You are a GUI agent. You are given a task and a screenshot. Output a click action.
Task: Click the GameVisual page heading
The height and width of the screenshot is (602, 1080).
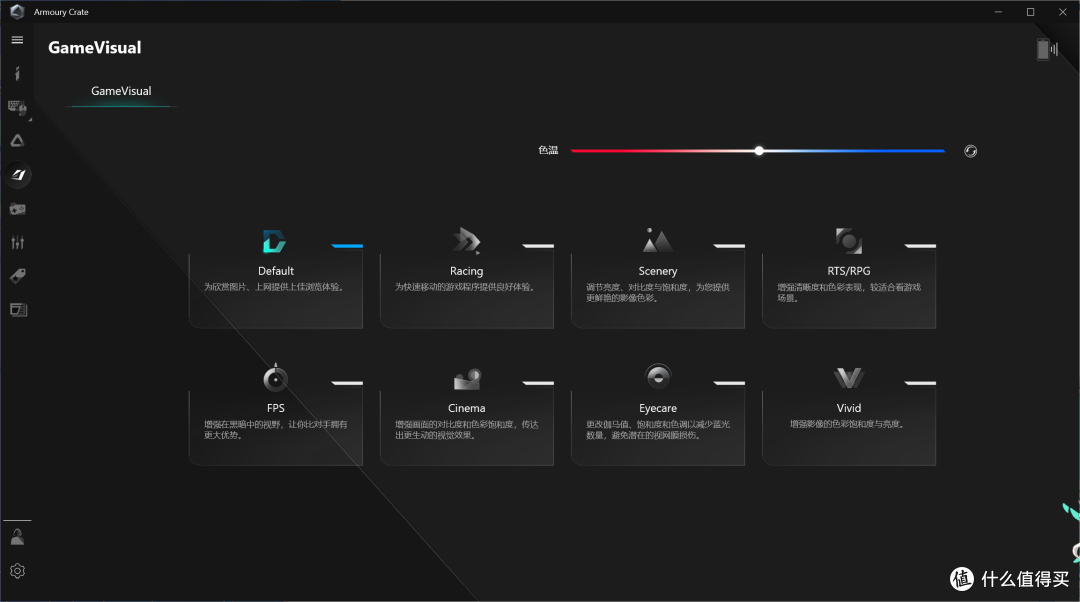(x=94, y=48)
